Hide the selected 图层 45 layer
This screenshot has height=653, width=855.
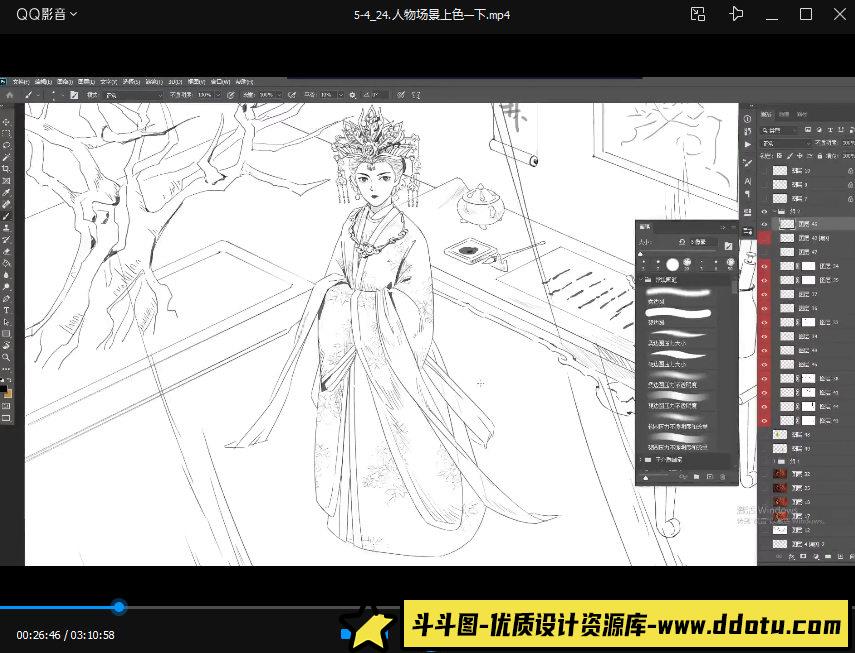click(764, 224)
